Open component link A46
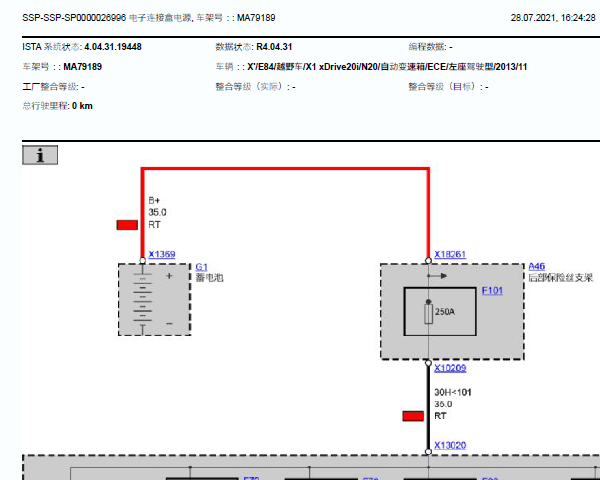The width and height of the screenshot is (600, 480). pyautogui.click(x=536, y=266)
